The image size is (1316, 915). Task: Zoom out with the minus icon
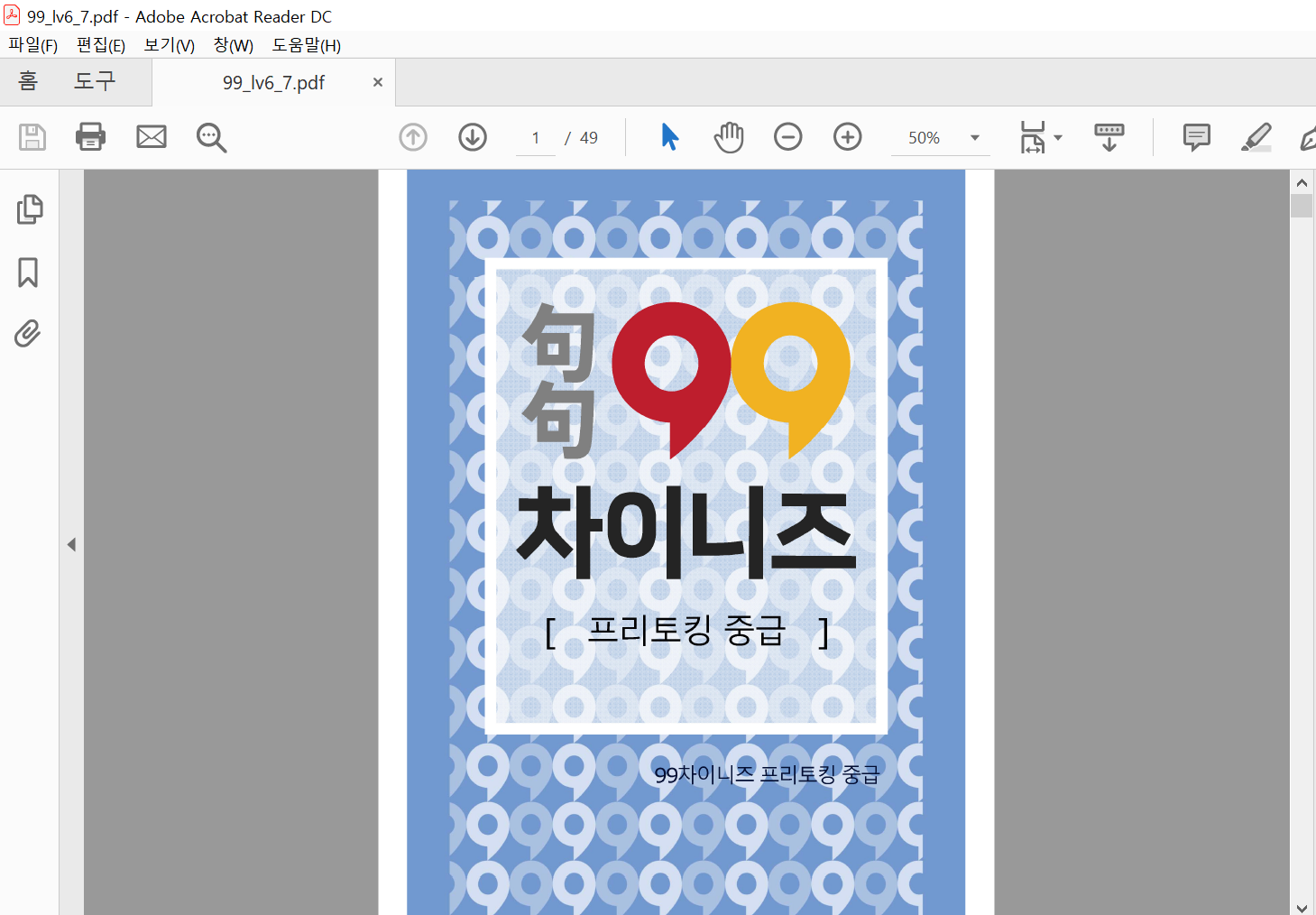(788, 137)
